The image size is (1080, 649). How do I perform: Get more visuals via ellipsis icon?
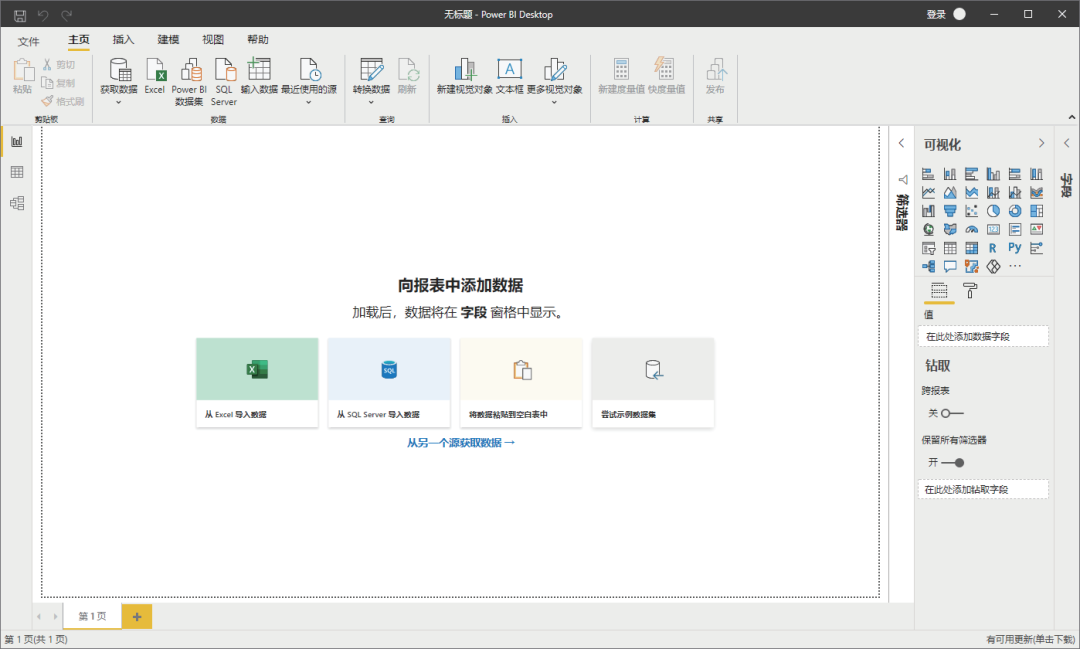(1015, 267)
